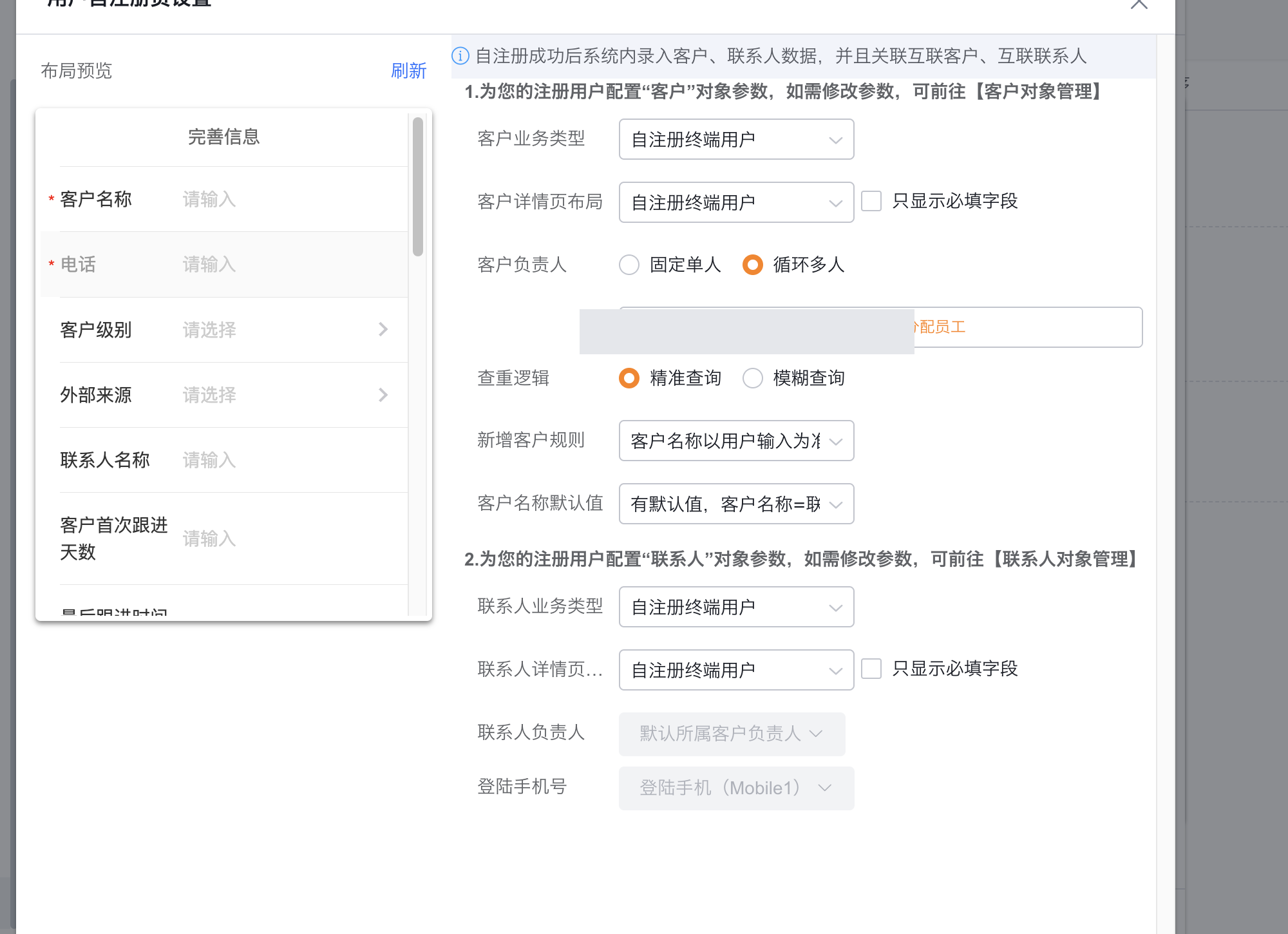
Task: Open the 新增客户规则 dropdown
Action: click(736, 441)
